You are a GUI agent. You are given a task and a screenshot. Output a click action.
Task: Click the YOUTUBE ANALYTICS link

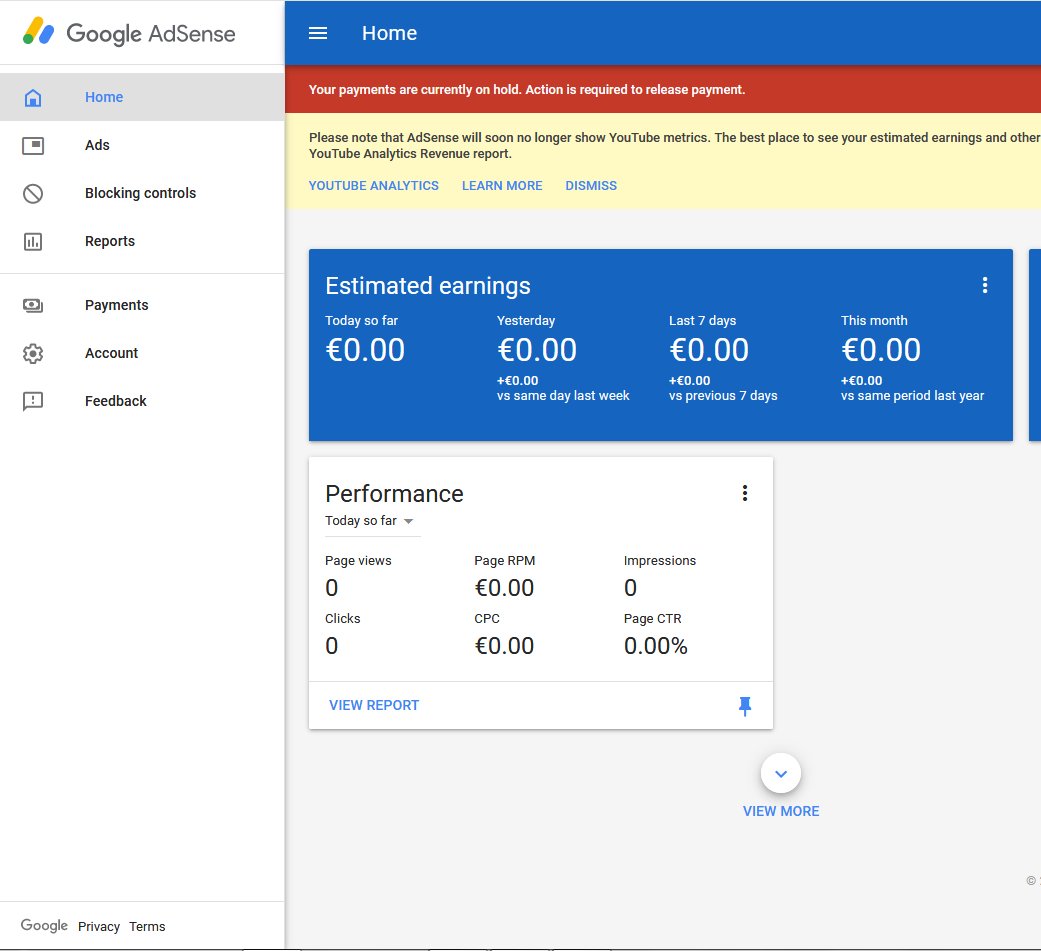pyautogui.click(x=374, y=185)
